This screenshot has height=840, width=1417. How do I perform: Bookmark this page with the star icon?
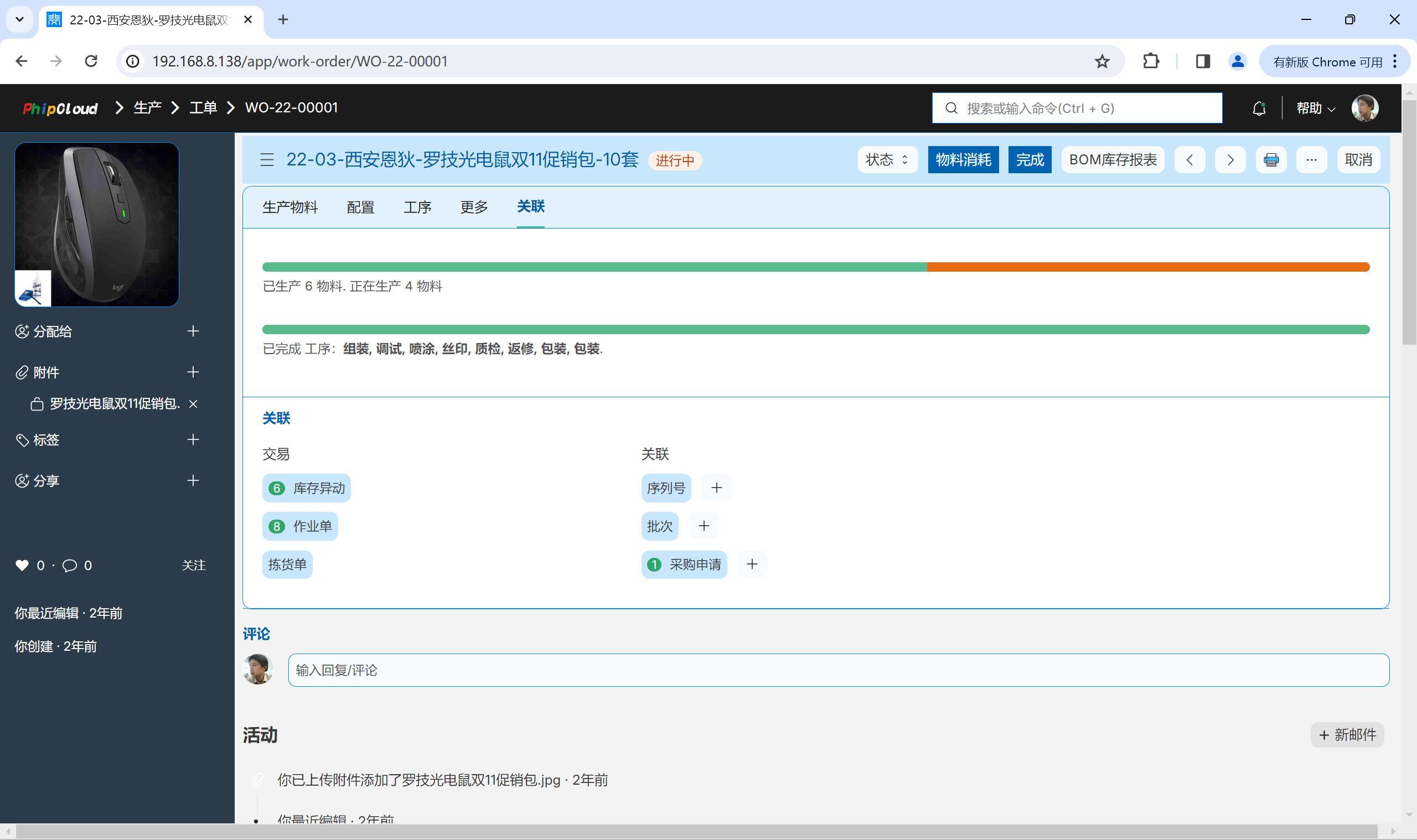[1101, 61]
